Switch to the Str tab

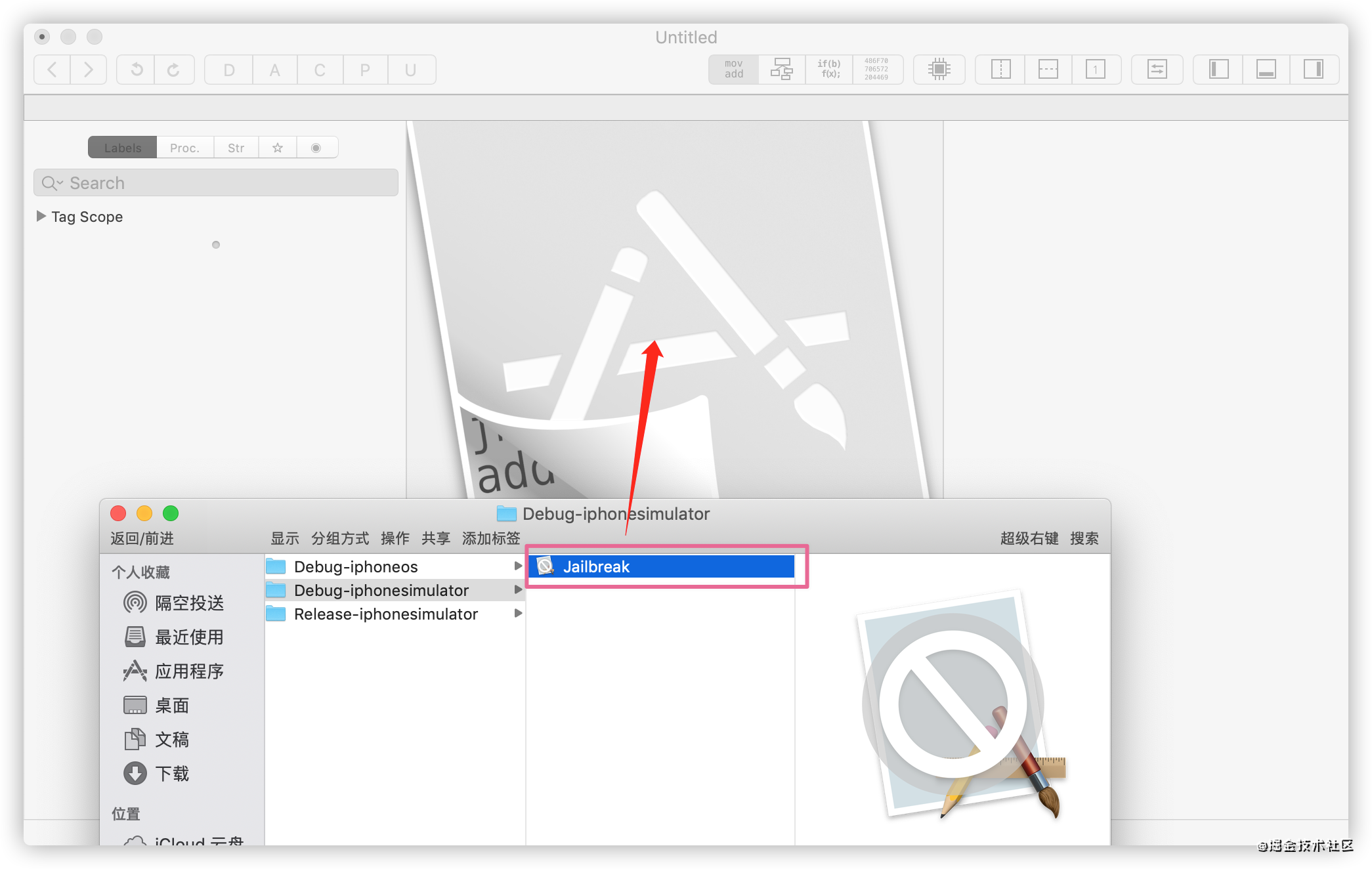pos(236,148)
